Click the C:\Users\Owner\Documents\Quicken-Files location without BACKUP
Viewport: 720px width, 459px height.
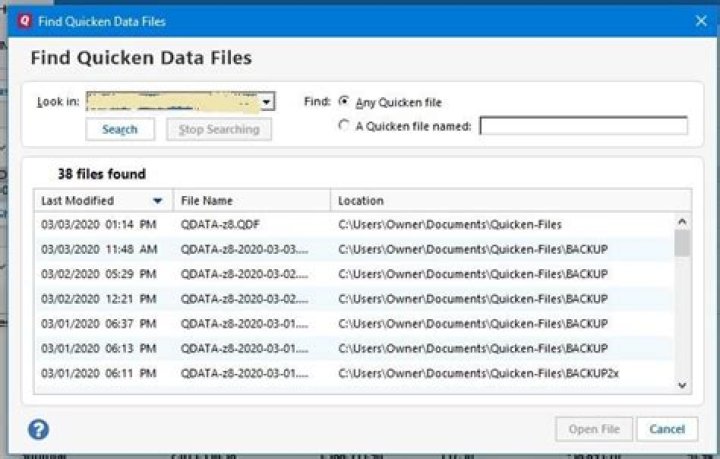[450, 224]
